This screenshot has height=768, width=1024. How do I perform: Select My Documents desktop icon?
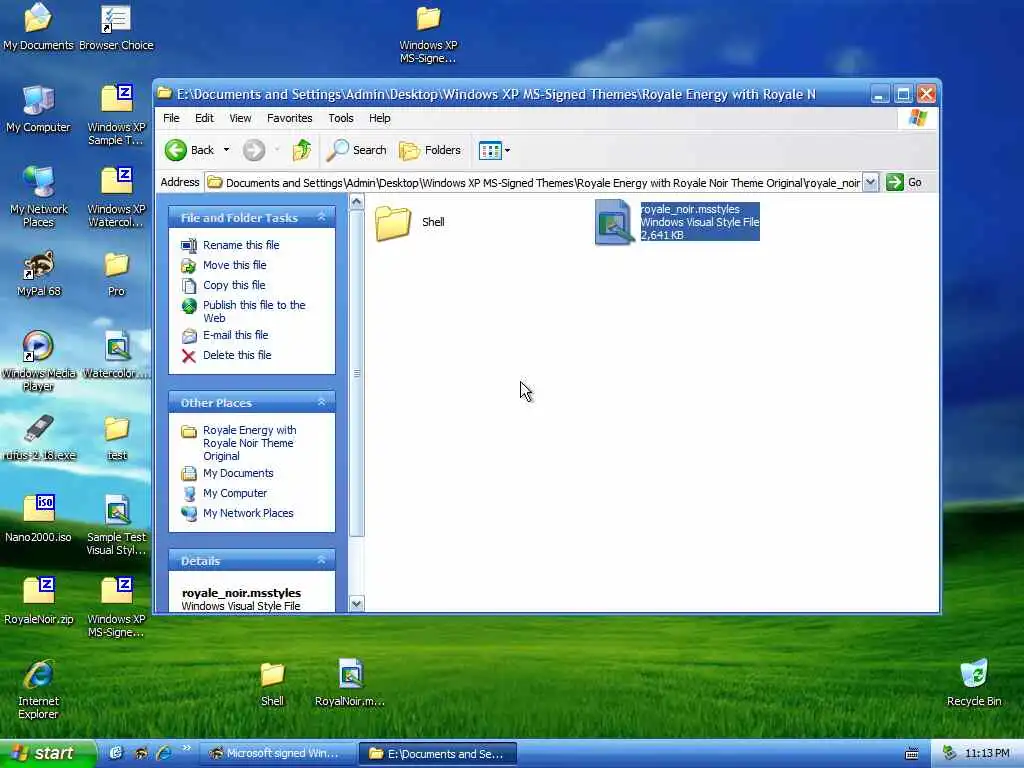[x=38, y=27]
